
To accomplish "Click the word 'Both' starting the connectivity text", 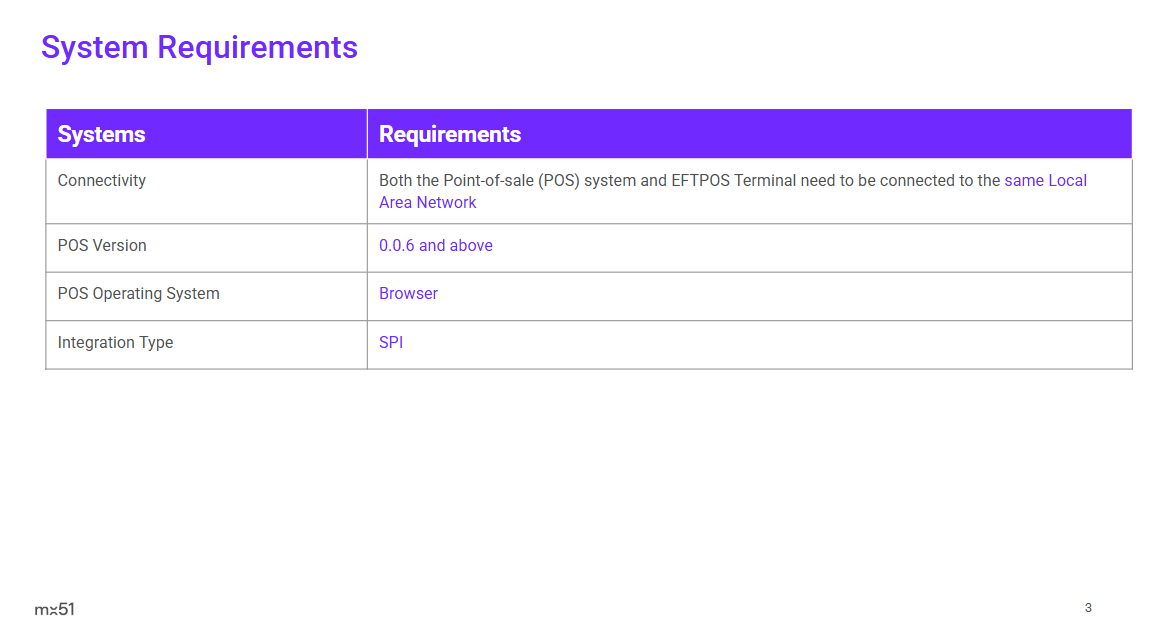I will point(395,181).
